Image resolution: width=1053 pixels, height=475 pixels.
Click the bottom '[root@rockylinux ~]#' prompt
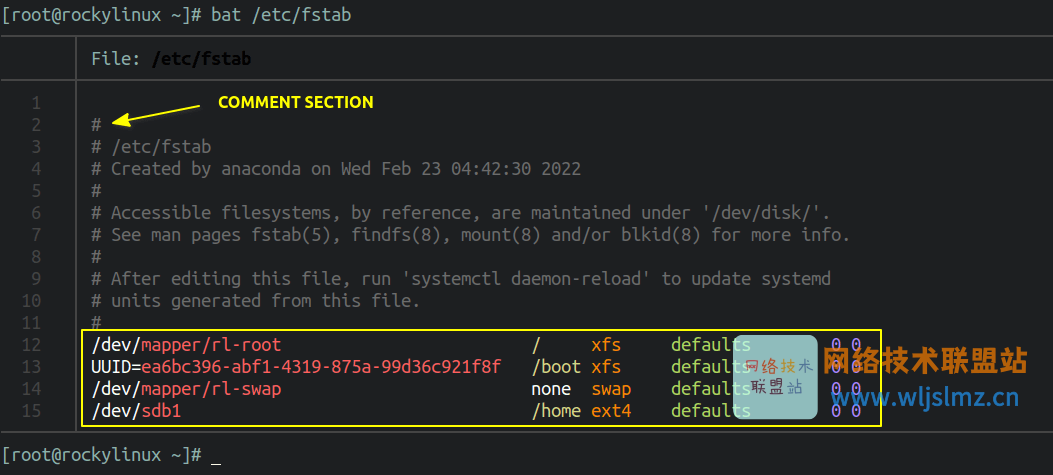click(x=102, y=455)
